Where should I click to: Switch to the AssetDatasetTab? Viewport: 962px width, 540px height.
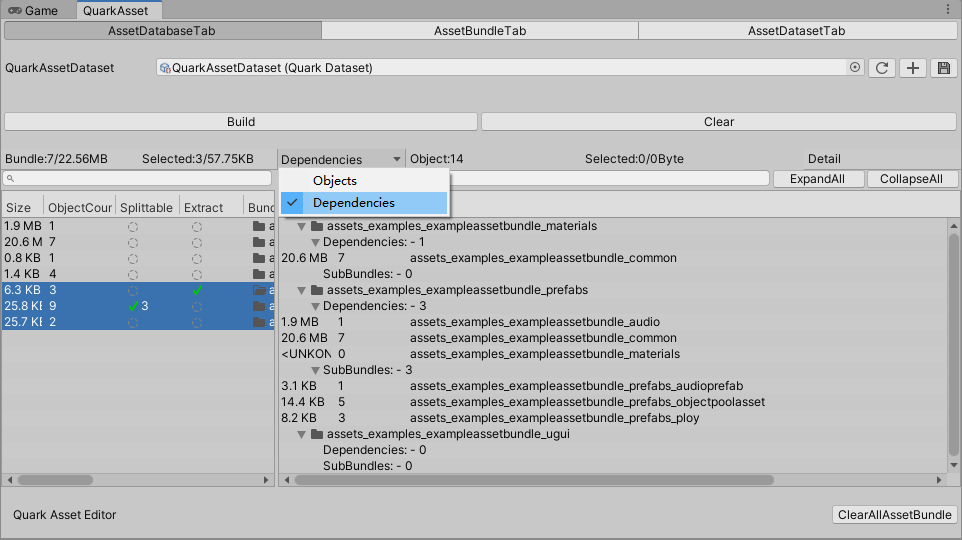pyautogui.click(x=796, y=31)
